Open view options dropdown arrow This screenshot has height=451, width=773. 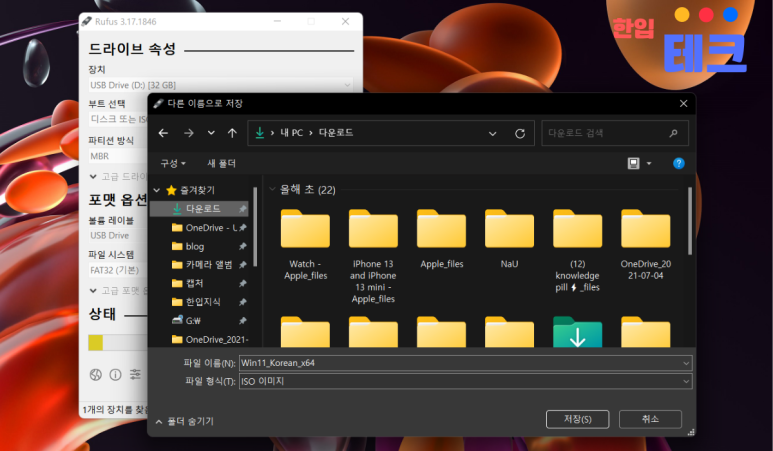point(649,163)
